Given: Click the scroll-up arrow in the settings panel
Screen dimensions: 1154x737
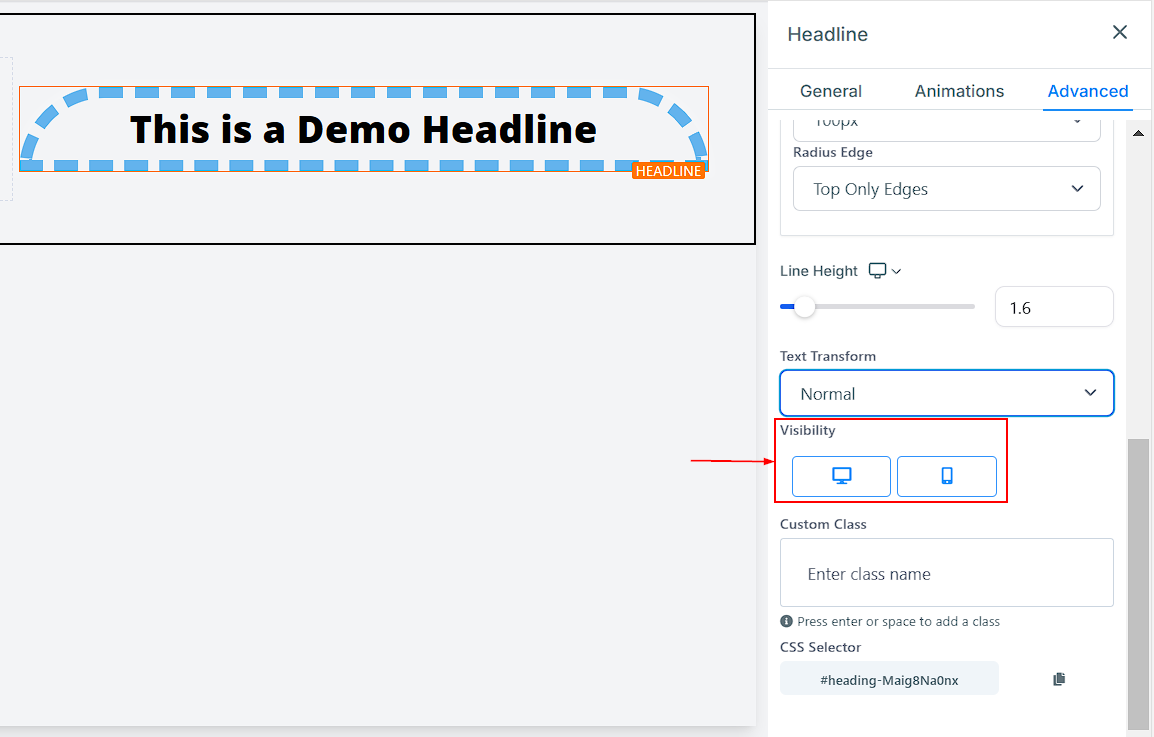Looking at the screenshot, I should coord(1139,133).
